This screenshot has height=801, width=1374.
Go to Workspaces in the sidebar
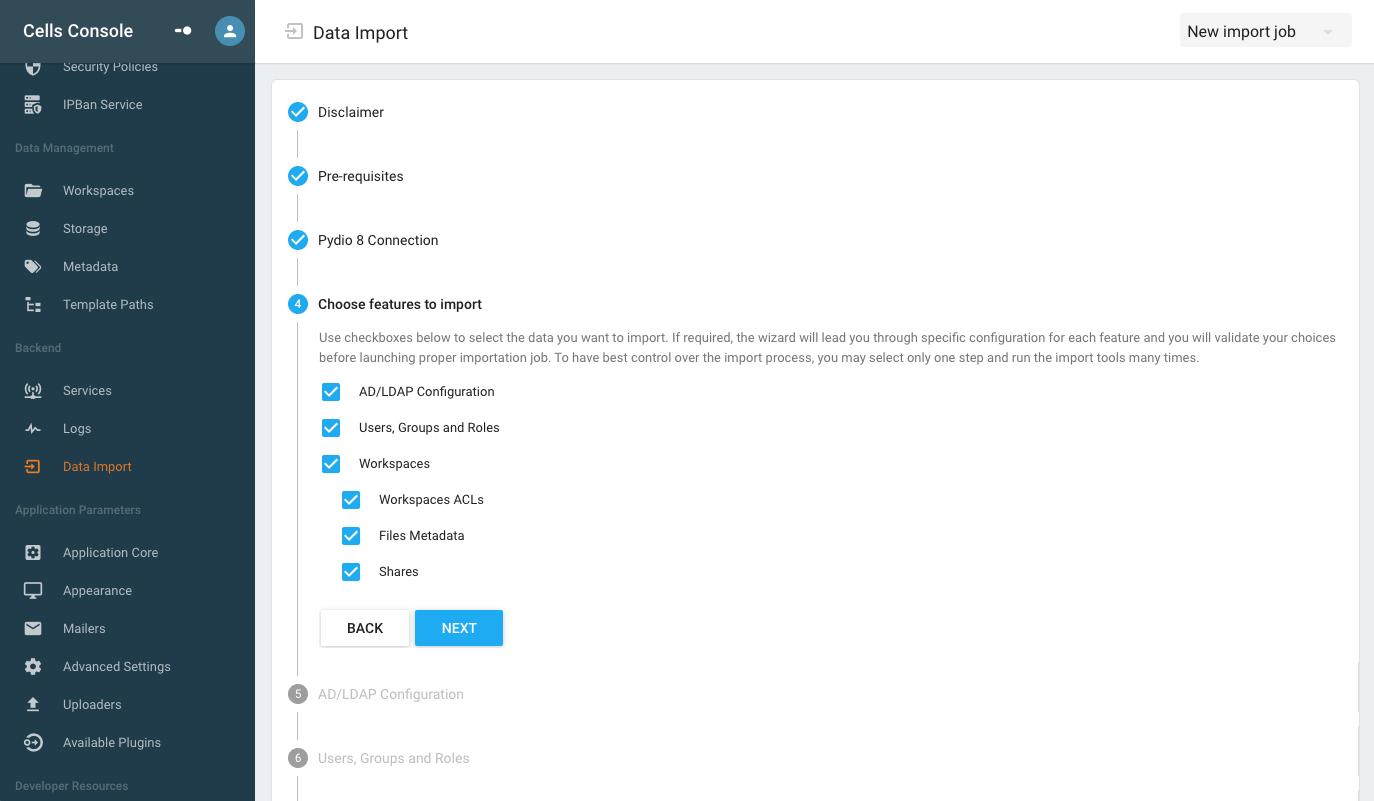pos(98,191)
